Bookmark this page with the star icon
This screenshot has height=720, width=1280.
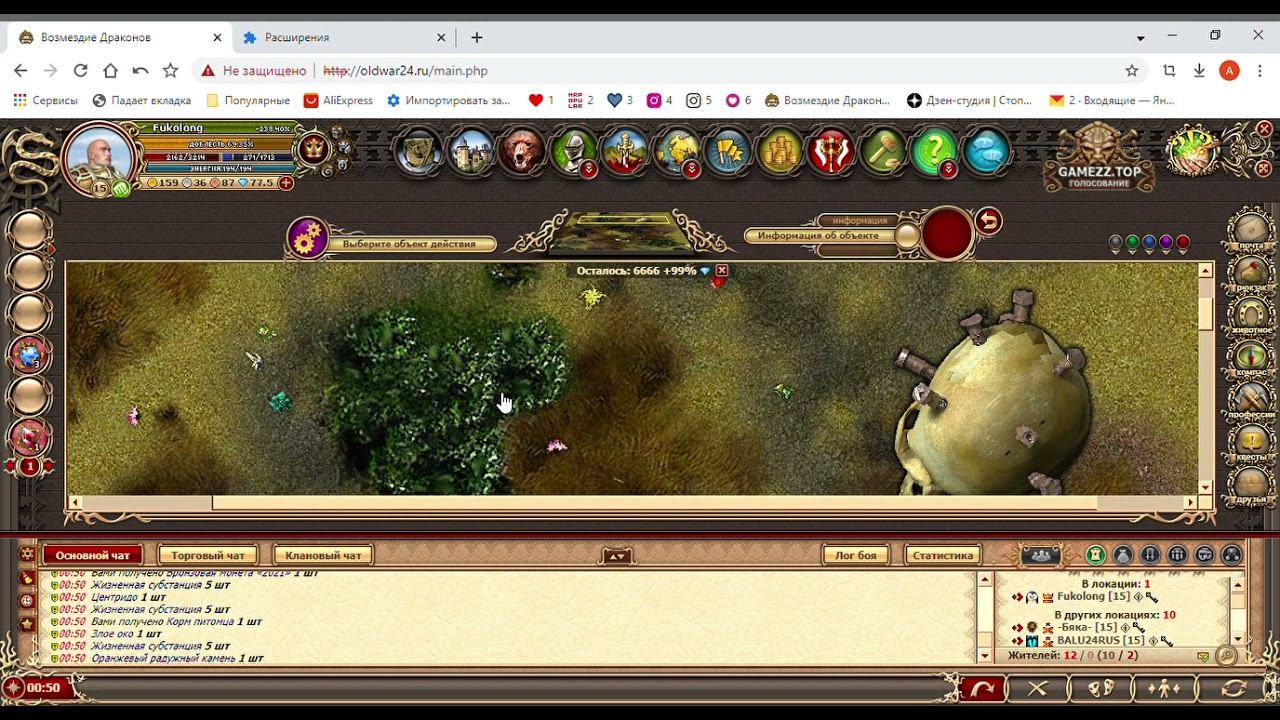(1132, 71)
